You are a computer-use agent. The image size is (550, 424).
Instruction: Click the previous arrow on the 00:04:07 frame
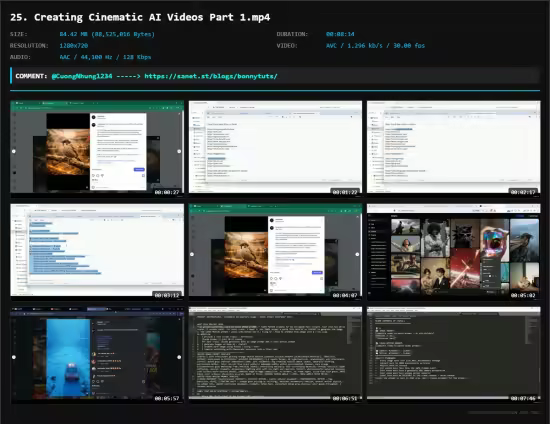click(x=192, y=254)
